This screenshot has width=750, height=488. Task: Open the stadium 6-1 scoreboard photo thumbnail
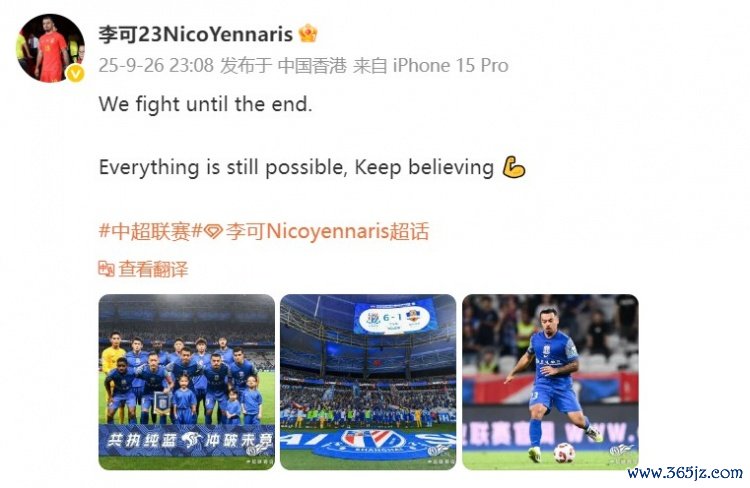pos(368,382)
